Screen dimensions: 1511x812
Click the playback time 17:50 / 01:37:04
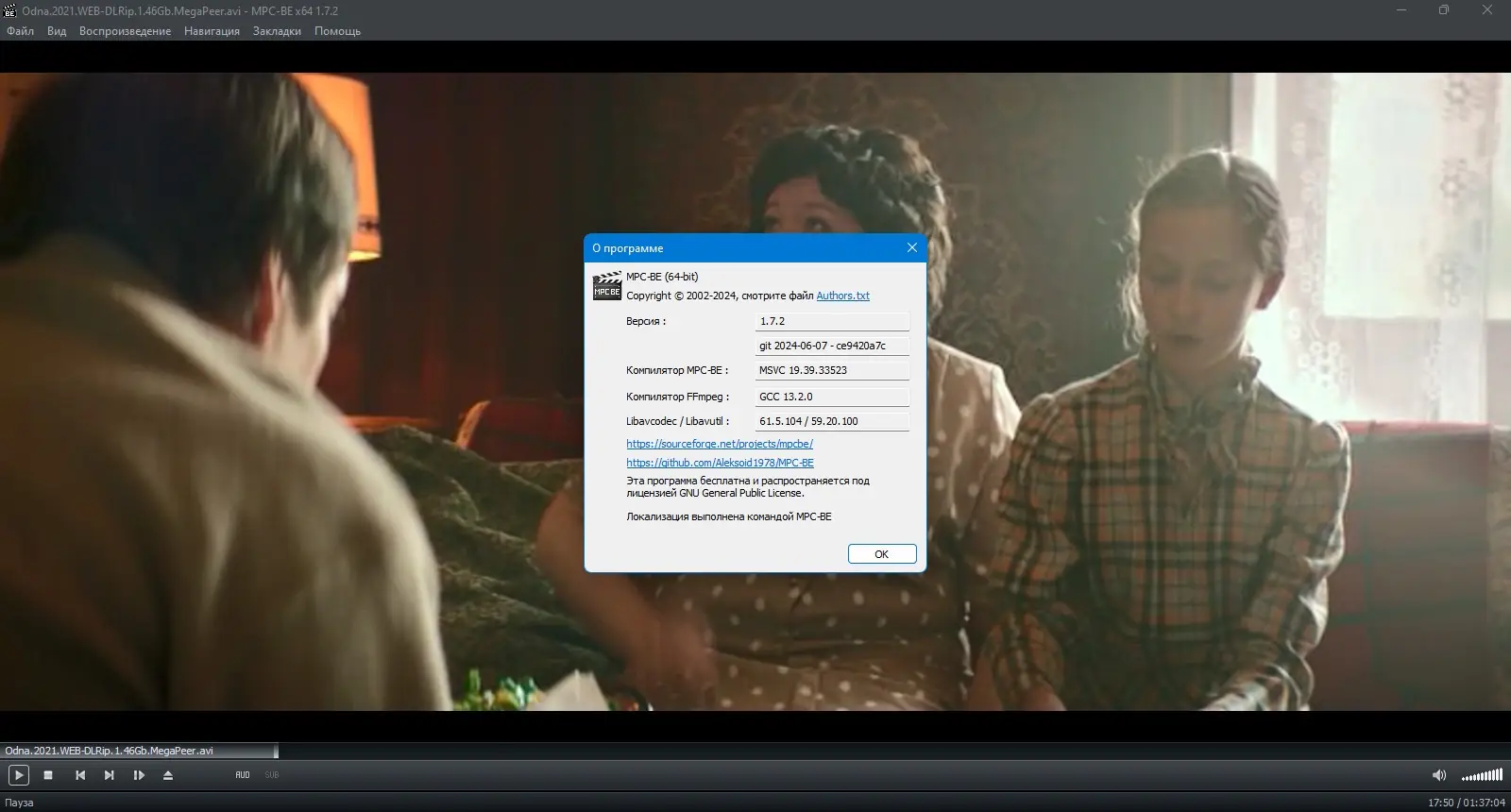click(1467, 803)
